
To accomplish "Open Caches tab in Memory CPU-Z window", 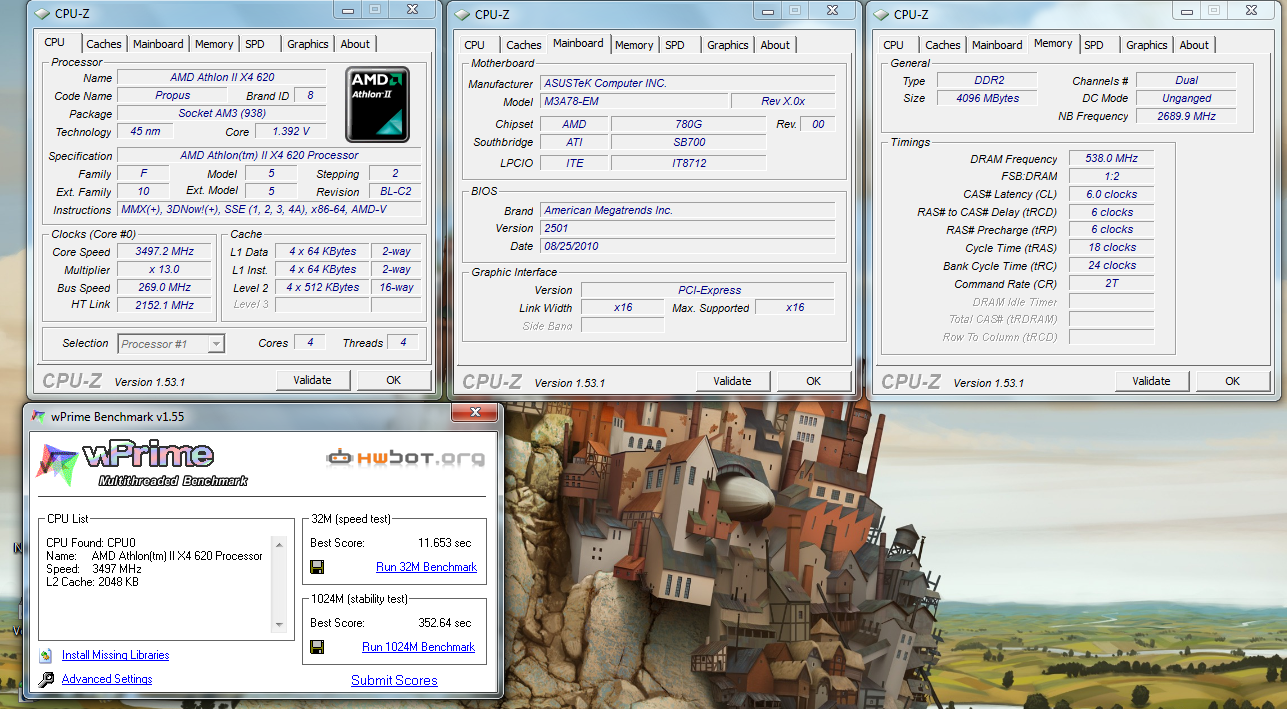I will point(943,45).
